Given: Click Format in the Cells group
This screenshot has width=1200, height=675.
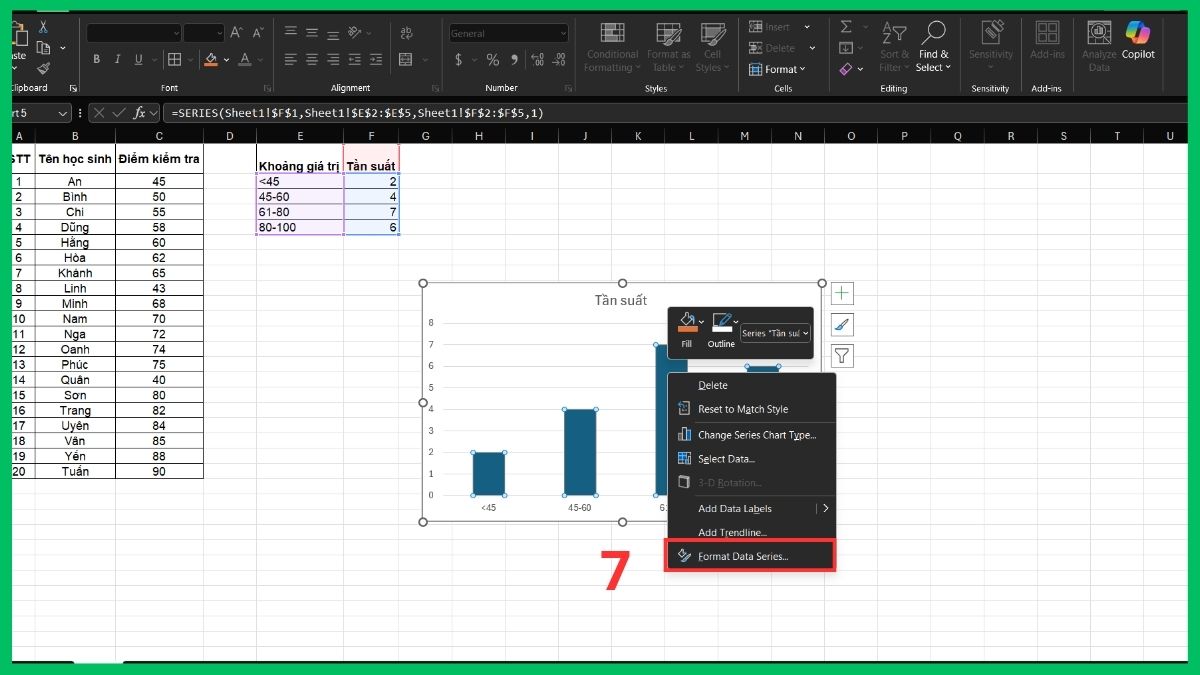Looking at the screenshot, I should coord(780,69).
